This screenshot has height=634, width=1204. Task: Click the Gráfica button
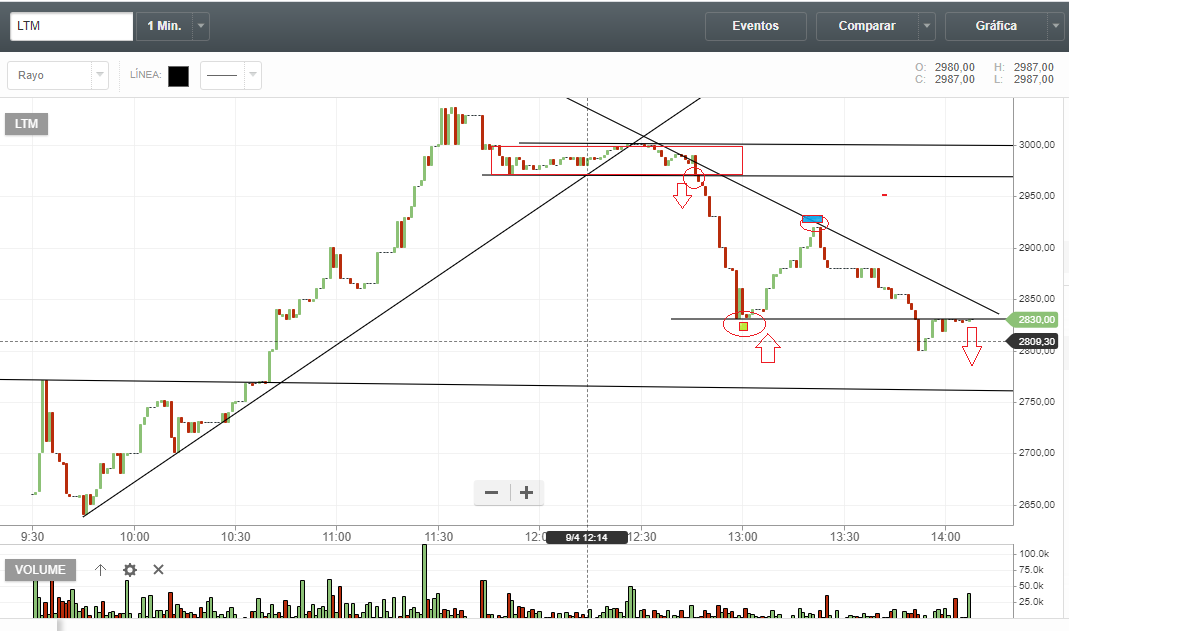pyautogui.click(x=996, y=26)
